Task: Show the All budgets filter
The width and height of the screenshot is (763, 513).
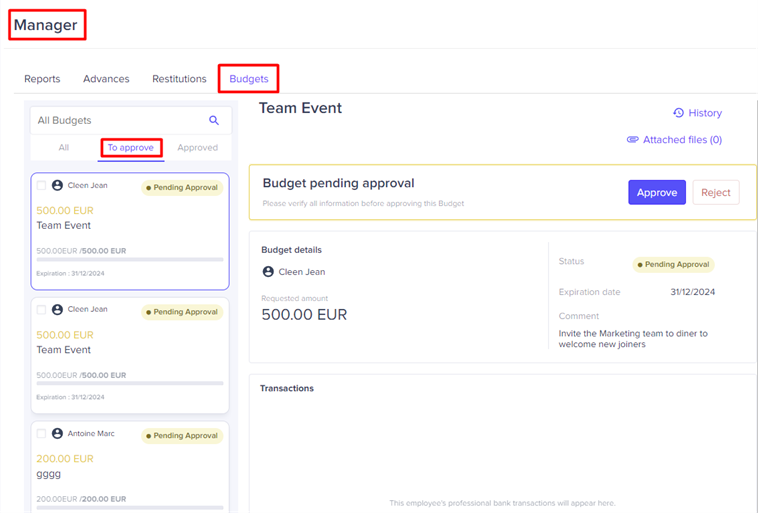Action: (64, 147)
